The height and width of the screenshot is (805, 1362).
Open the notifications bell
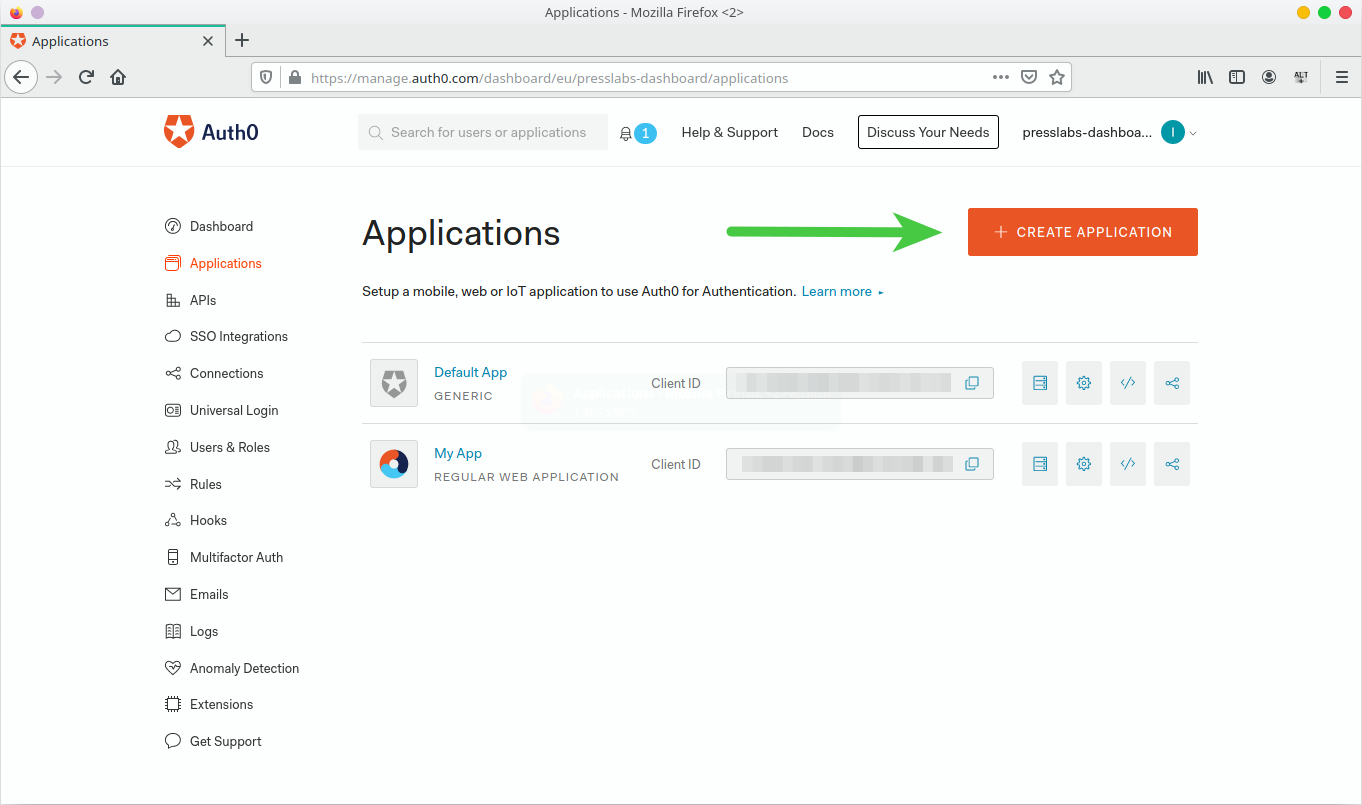(626, 133)
